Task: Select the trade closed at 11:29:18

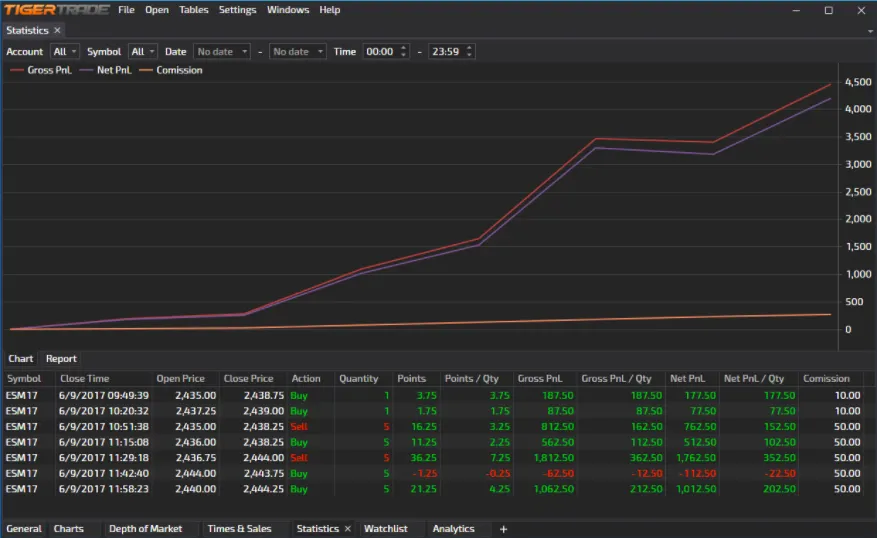Action: tap(433, 458)
